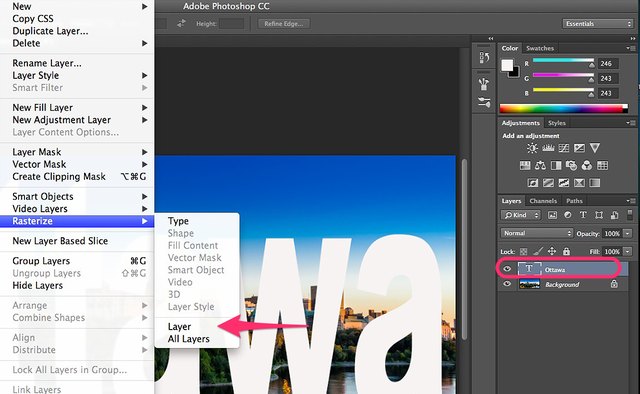The image size is (640, 394).
Task: Click the Ottawa layer type thumbnail
Action: tap(529, 269)
